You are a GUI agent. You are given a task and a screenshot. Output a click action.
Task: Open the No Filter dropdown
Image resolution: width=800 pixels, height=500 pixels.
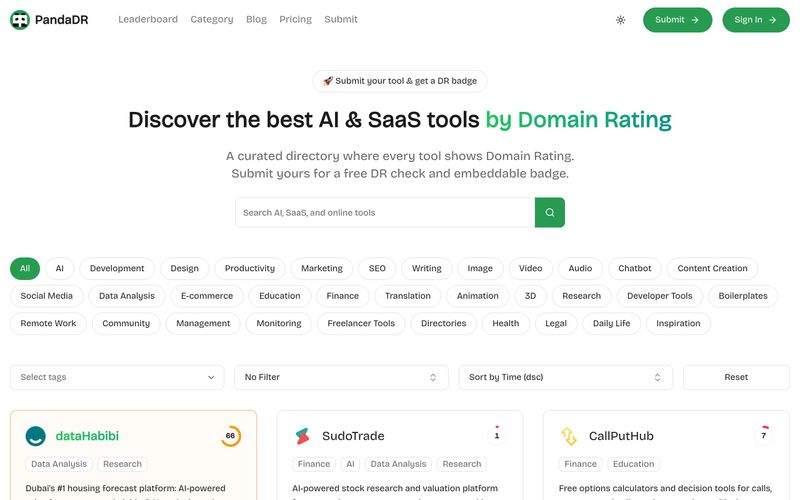341,377
